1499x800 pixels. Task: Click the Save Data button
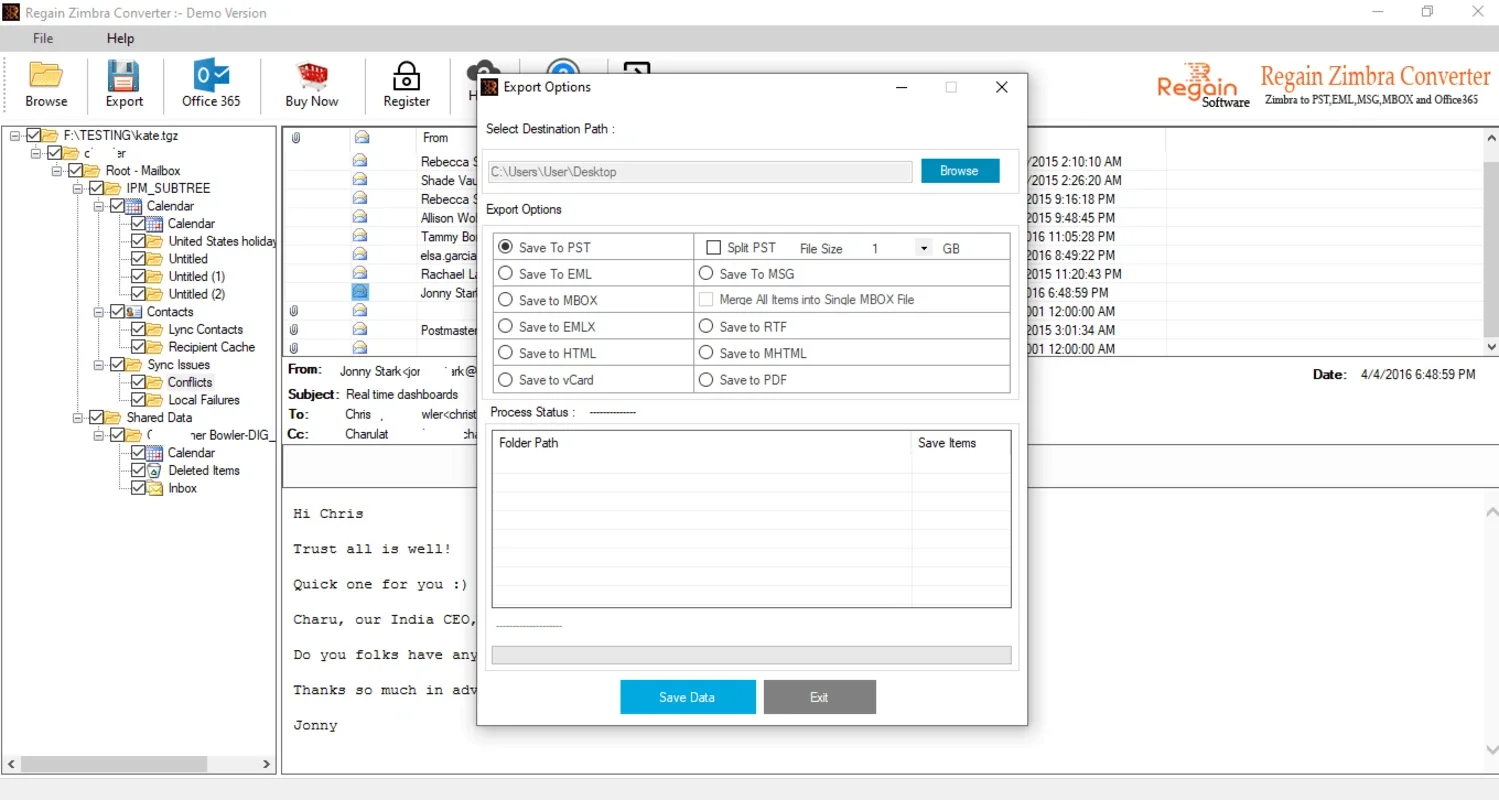pos(687,697)
